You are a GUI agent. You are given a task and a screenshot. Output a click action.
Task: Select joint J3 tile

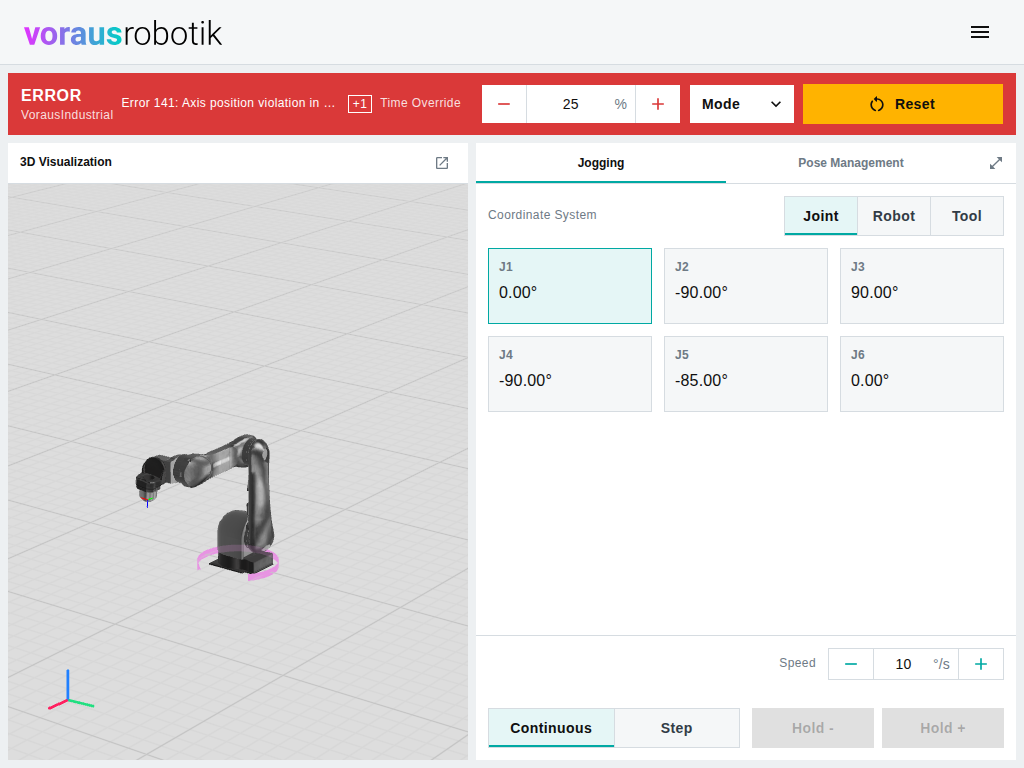click(921, 286)
